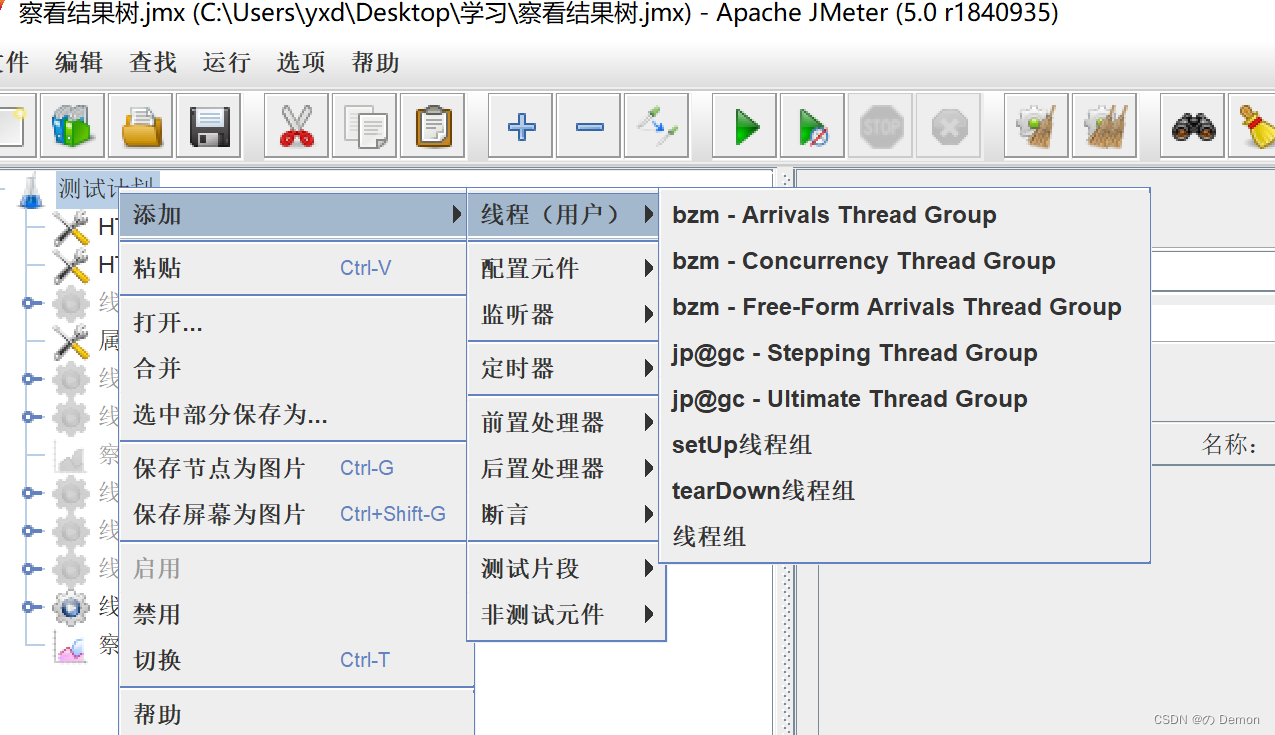Viewport: 1275px width, 735px height.
Task: Click the blue minus Collapse All icon
Action: coord(588,126)
